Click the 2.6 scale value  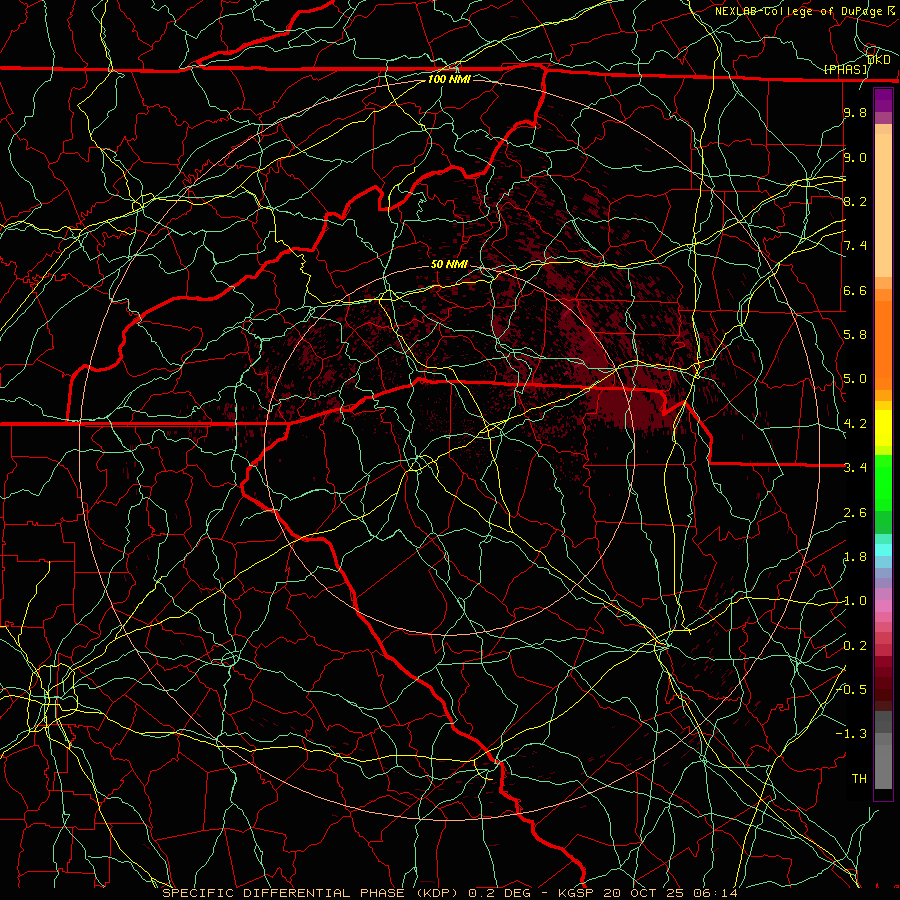pos(855,513)
